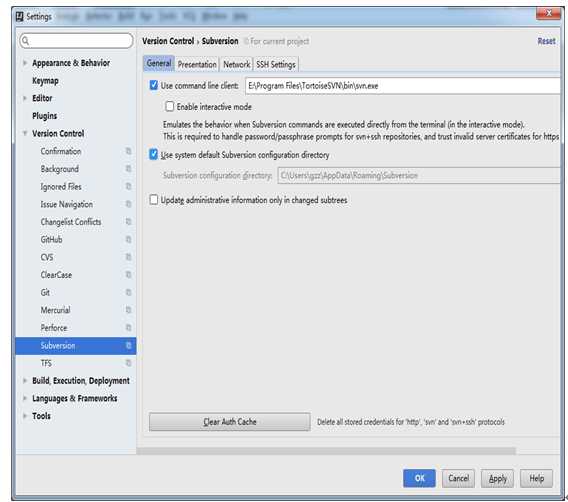The width and height of the screenshot is (568, 502).
Task: Click the project-level icon next to GitHub
Action: (x=128, y=239)
